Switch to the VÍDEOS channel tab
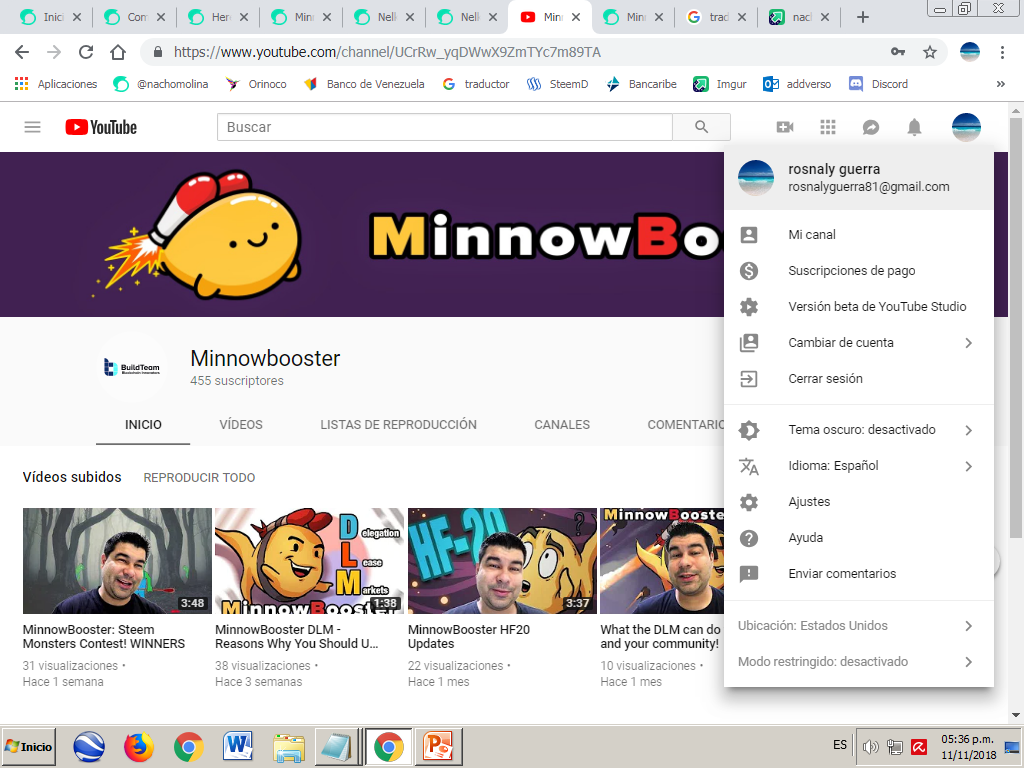Image resolution: width=1024 pixels, height=768 pixels. pos(241,424)
